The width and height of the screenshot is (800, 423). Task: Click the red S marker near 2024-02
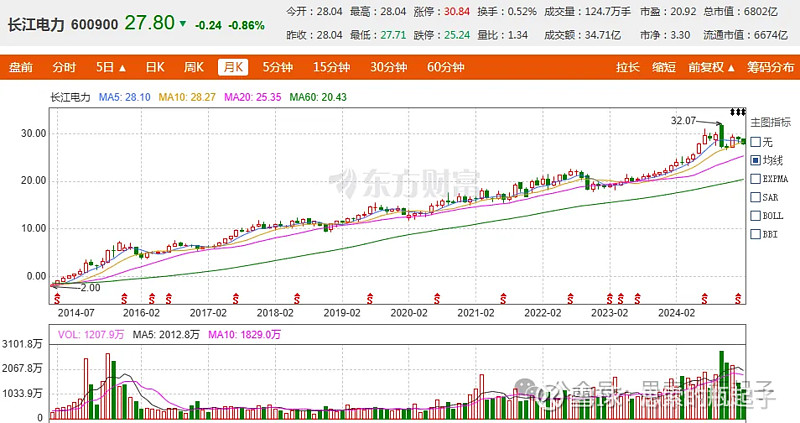pos(704,298)
